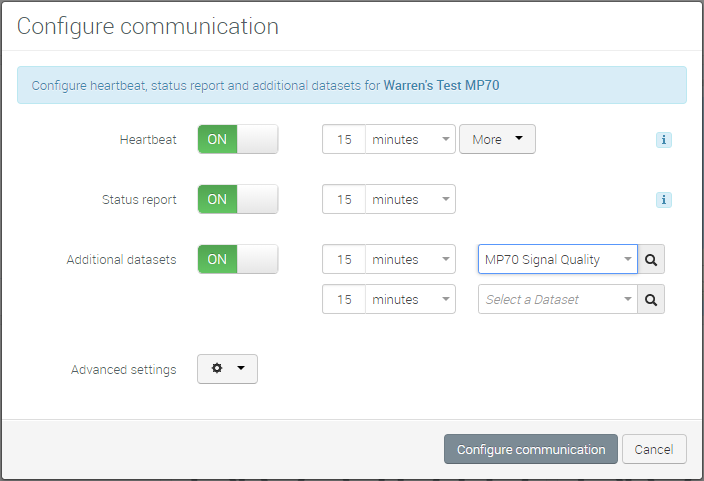The width and height of the screenshot is (704, 481).
Task: Expand the Heartbeat More options button
Action: 497,139
